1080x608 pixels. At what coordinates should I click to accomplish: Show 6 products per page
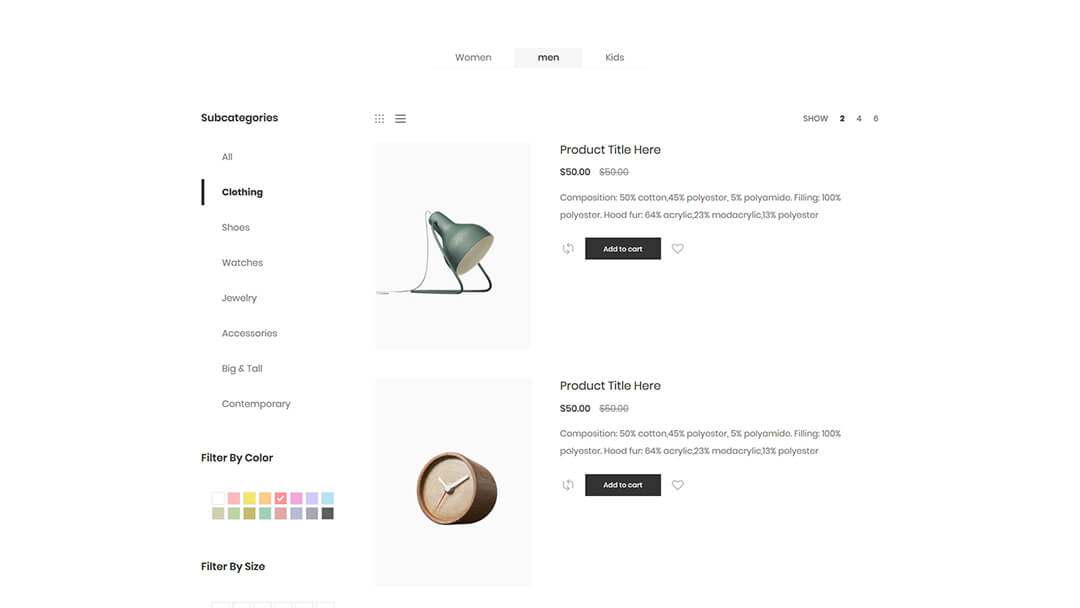click(875, 118)
